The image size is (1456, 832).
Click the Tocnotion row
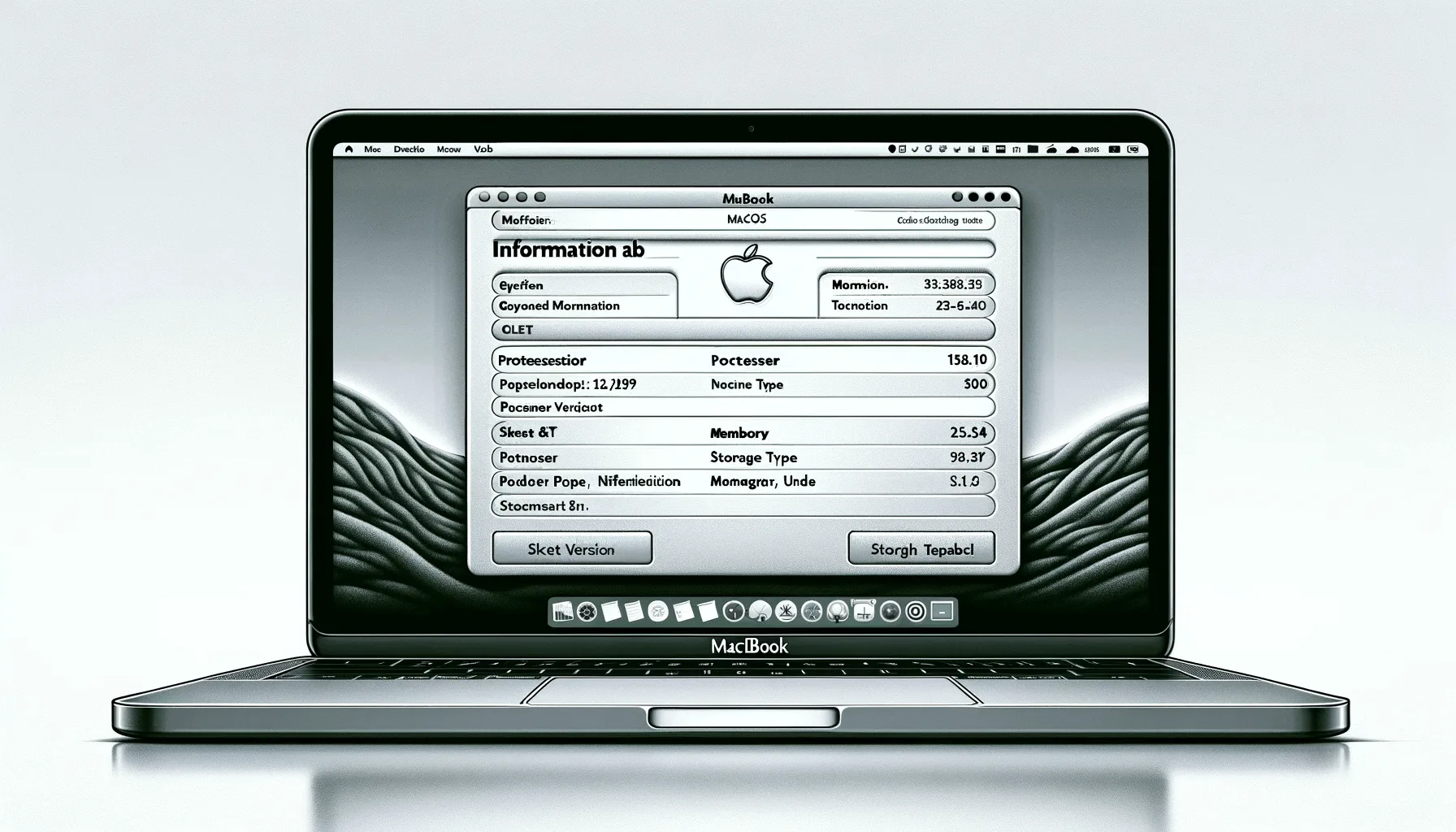click(x=906, y=306)
